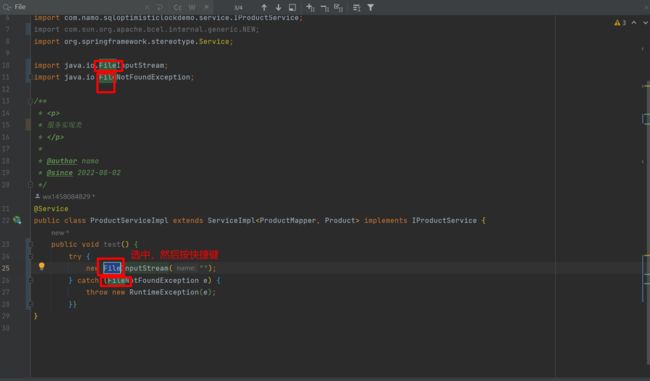The image size is (650, 381).
Task: Click the closing fold marker at line 28
Action: point(30,304)
